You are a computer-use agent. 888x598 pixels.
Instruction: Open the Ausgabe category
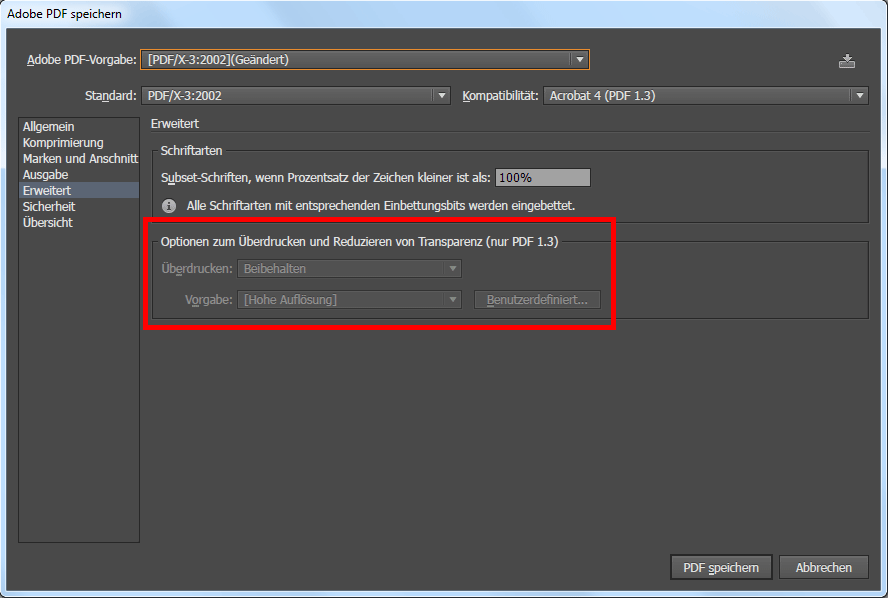46,175
